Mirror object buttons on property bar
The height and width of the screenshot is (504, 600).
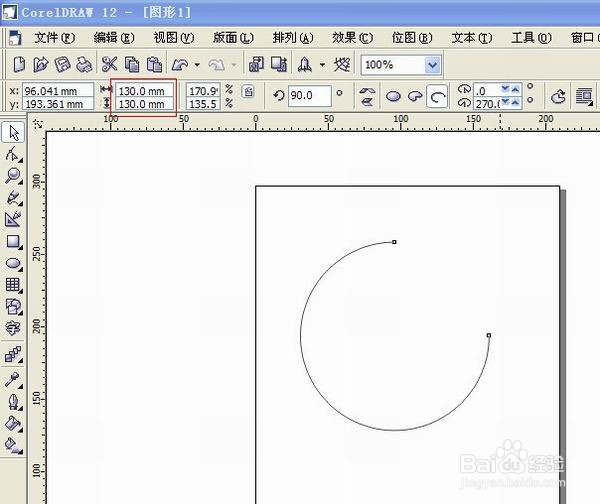[x=367, y=96]
